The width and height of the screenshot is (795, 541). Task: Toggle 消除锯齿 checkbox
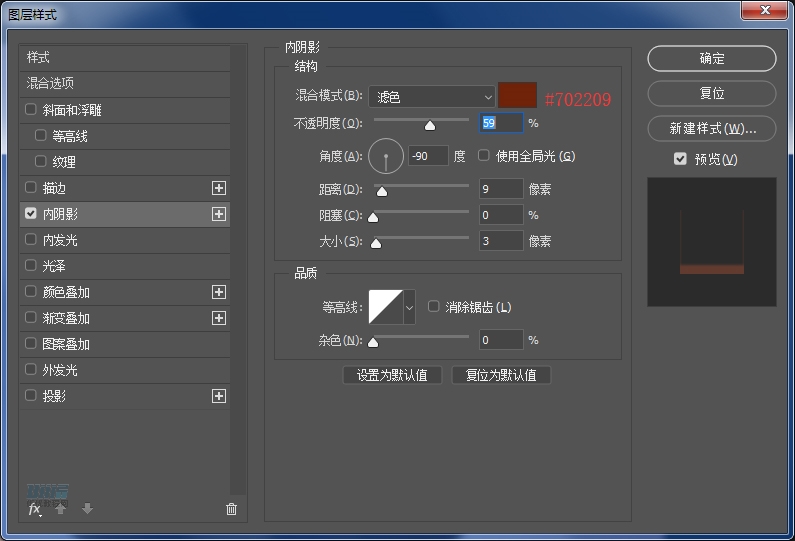coord(433,306)
